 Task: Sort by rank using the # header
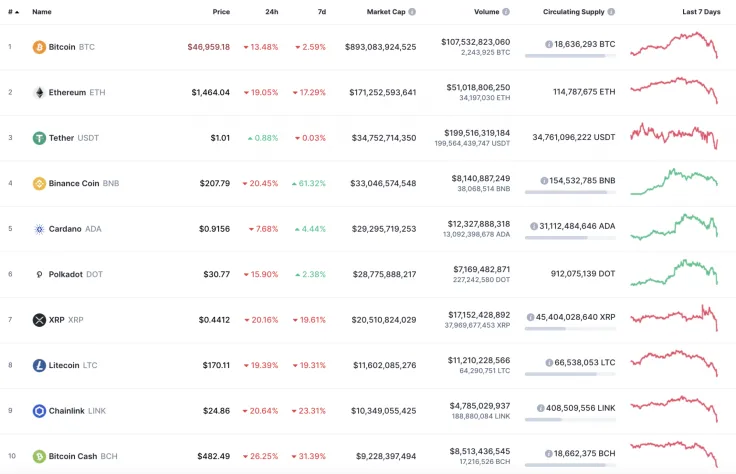[x=13, y=12]
